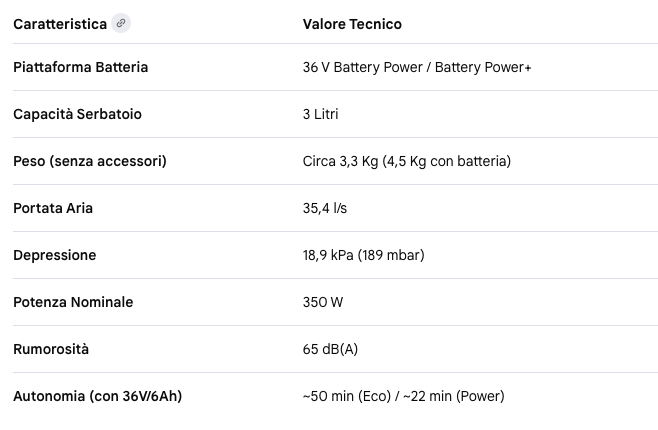Click the 3 Litri value
Image resolution: width=658 pixels, height=430 pixels.
[321, 114]
